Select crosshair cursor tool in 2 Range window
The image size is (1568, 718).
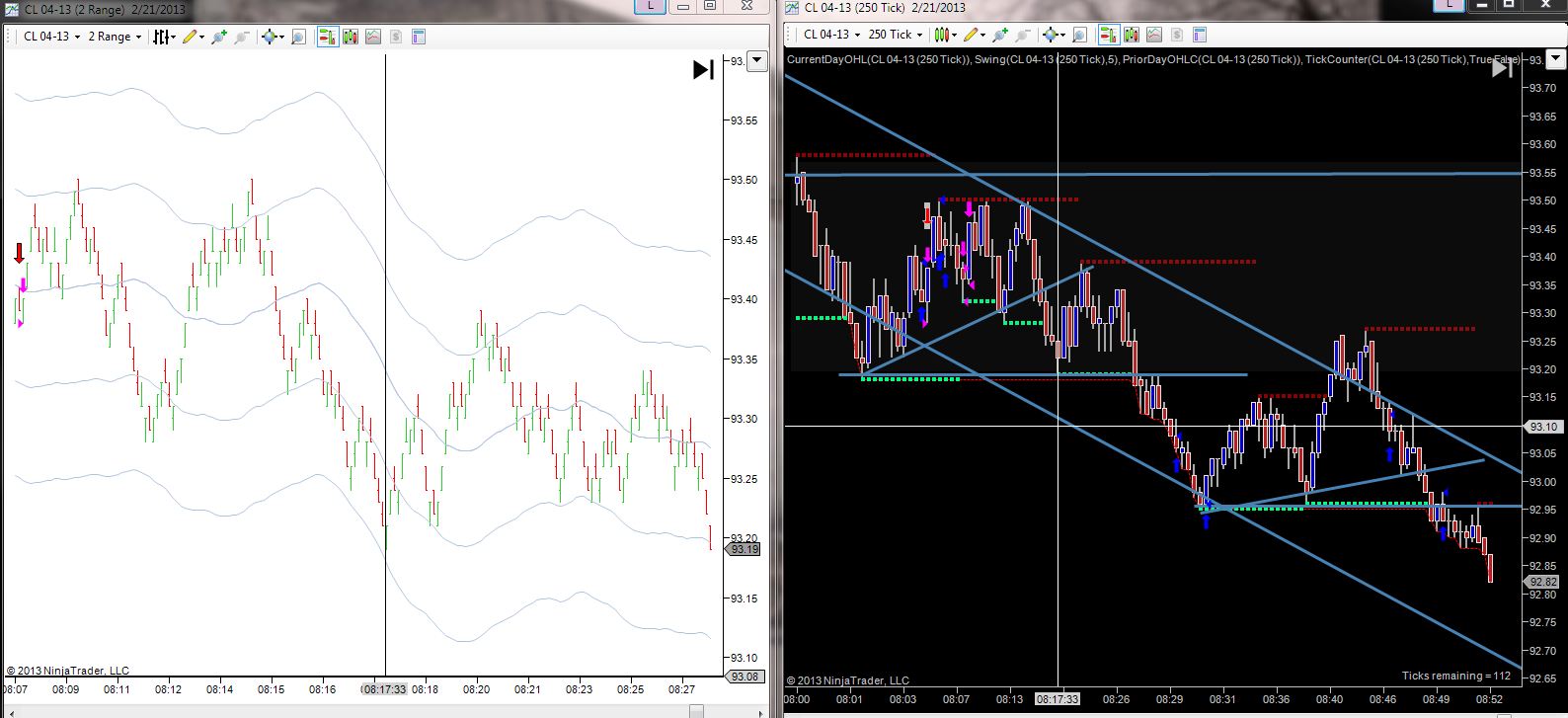pyautogui.click(x=269, y=37)
